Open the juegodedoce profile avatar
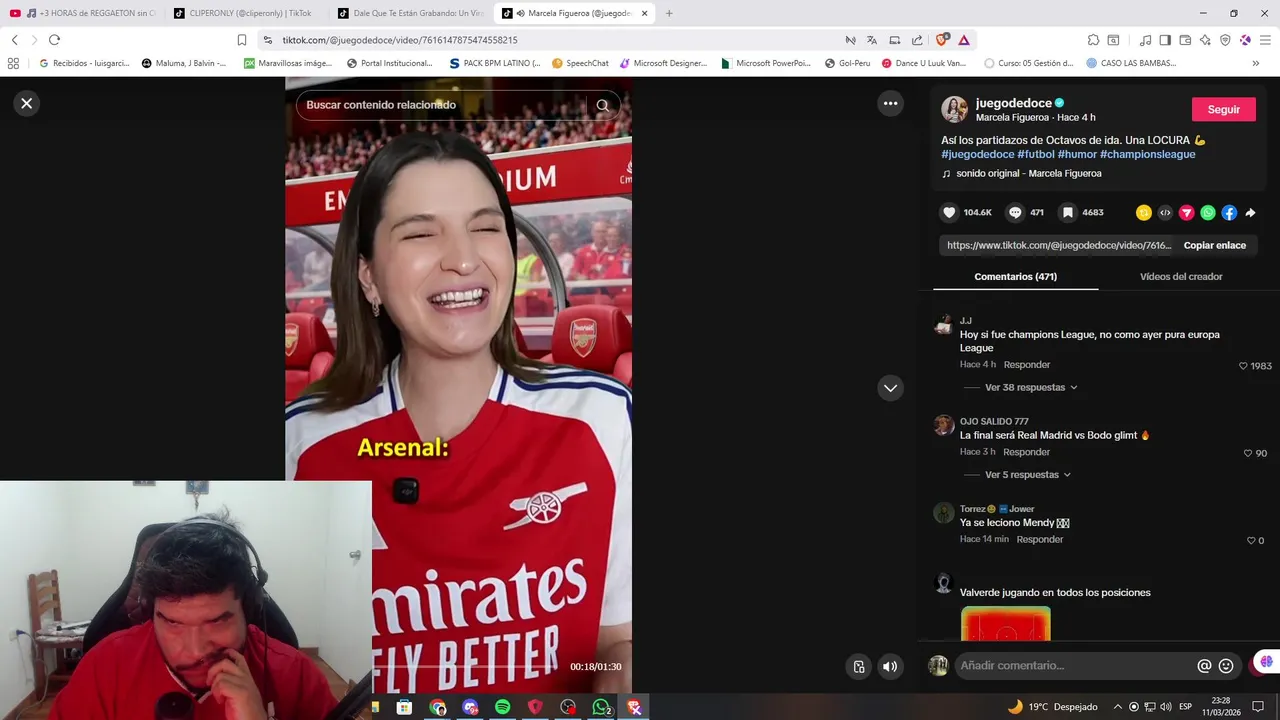Image resolution: width=1280 pixels, height=720 pixels. 955,109
